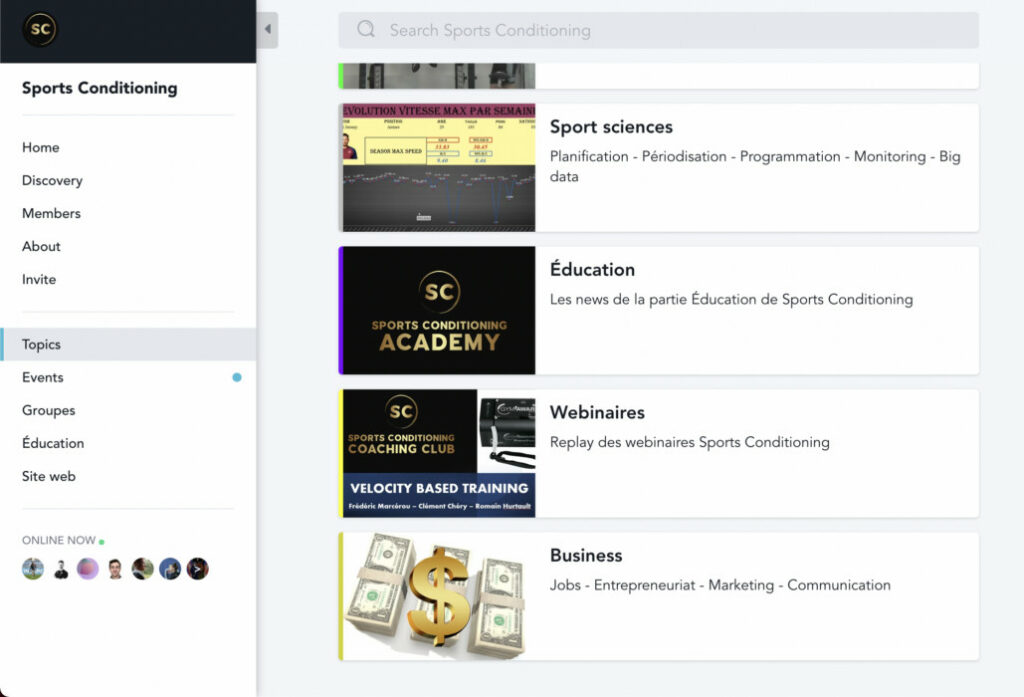1024x697 pixels.
Task: Open the Members list
Action: (51, 213)
